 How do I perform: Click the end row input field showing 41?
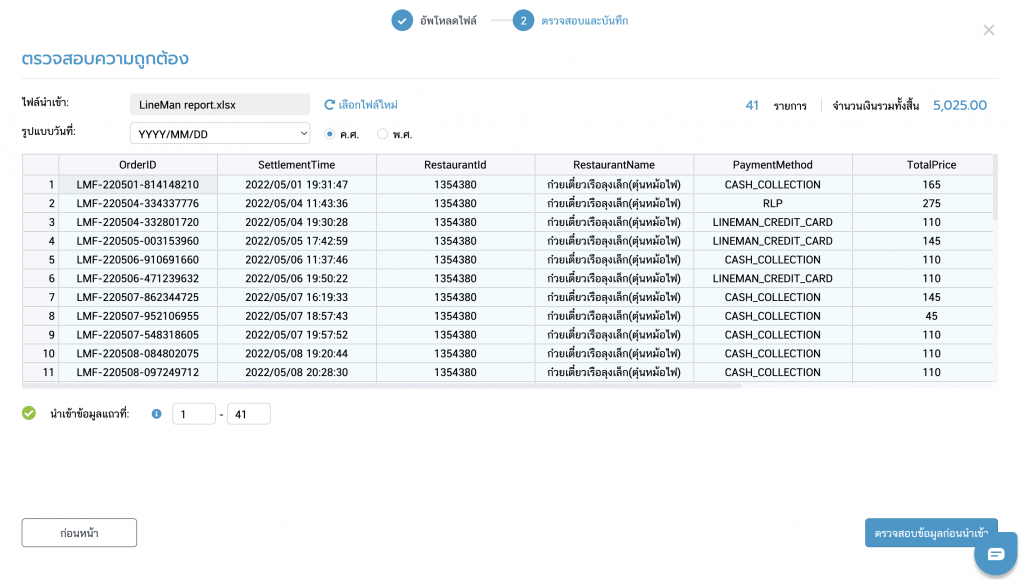coord(249,414)
